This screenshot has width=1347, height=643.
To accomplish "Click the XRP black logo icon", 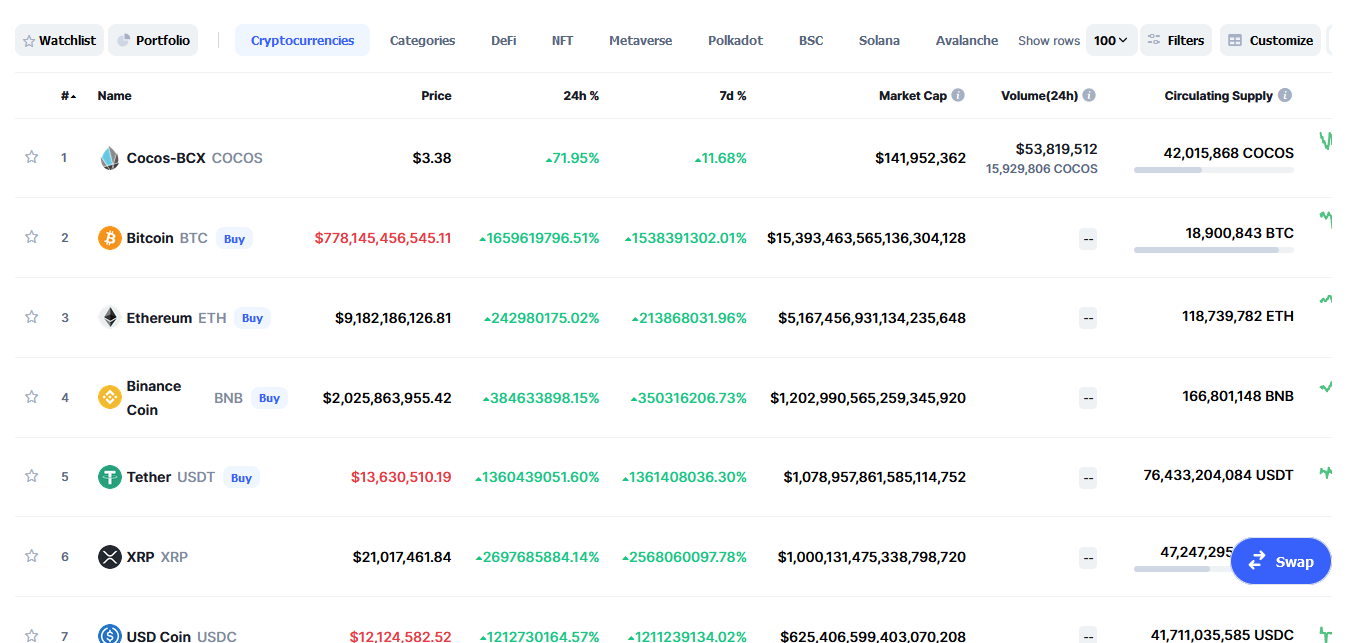I will click(x=110, y=557).
